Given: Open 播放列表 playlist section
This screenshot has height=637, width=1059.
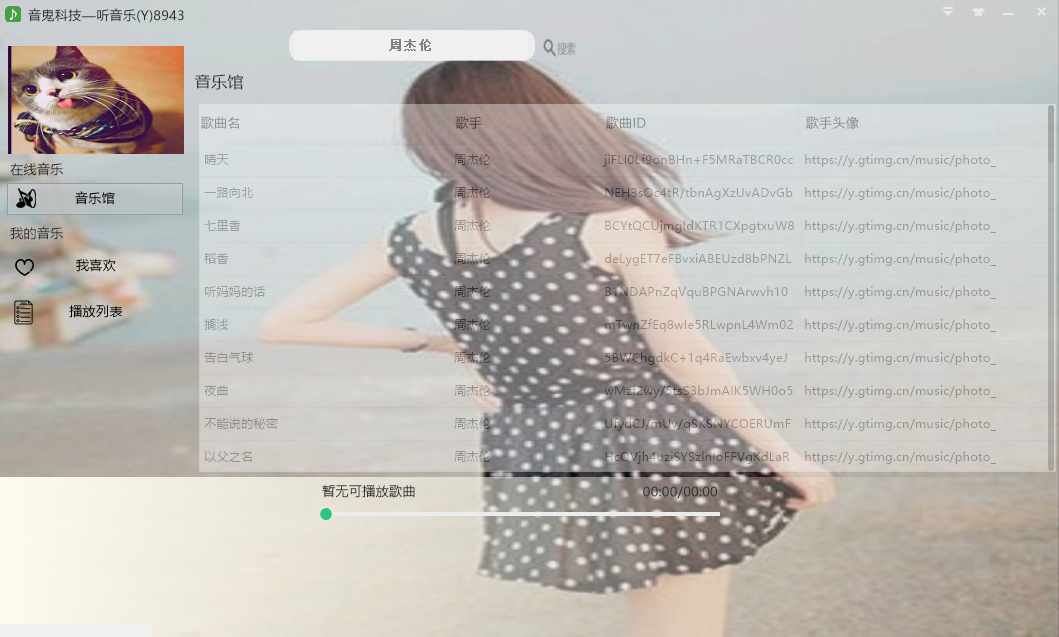Looking at the screenshot, I should [96, 312].
